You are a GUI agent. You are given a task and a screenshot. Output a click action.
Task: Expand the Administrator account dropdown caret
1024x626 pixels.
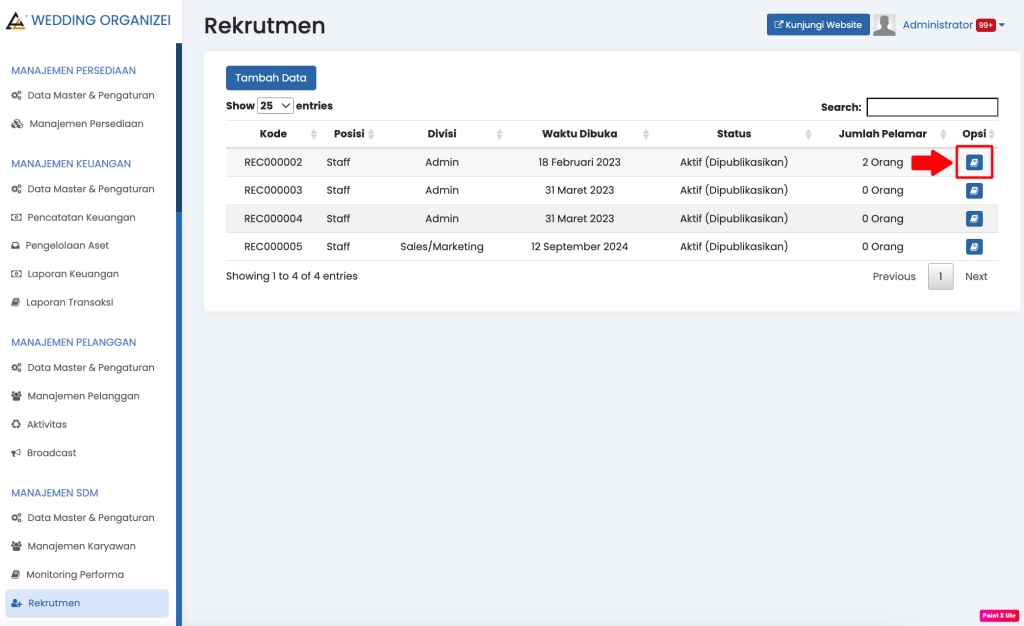pos(1002,25)
